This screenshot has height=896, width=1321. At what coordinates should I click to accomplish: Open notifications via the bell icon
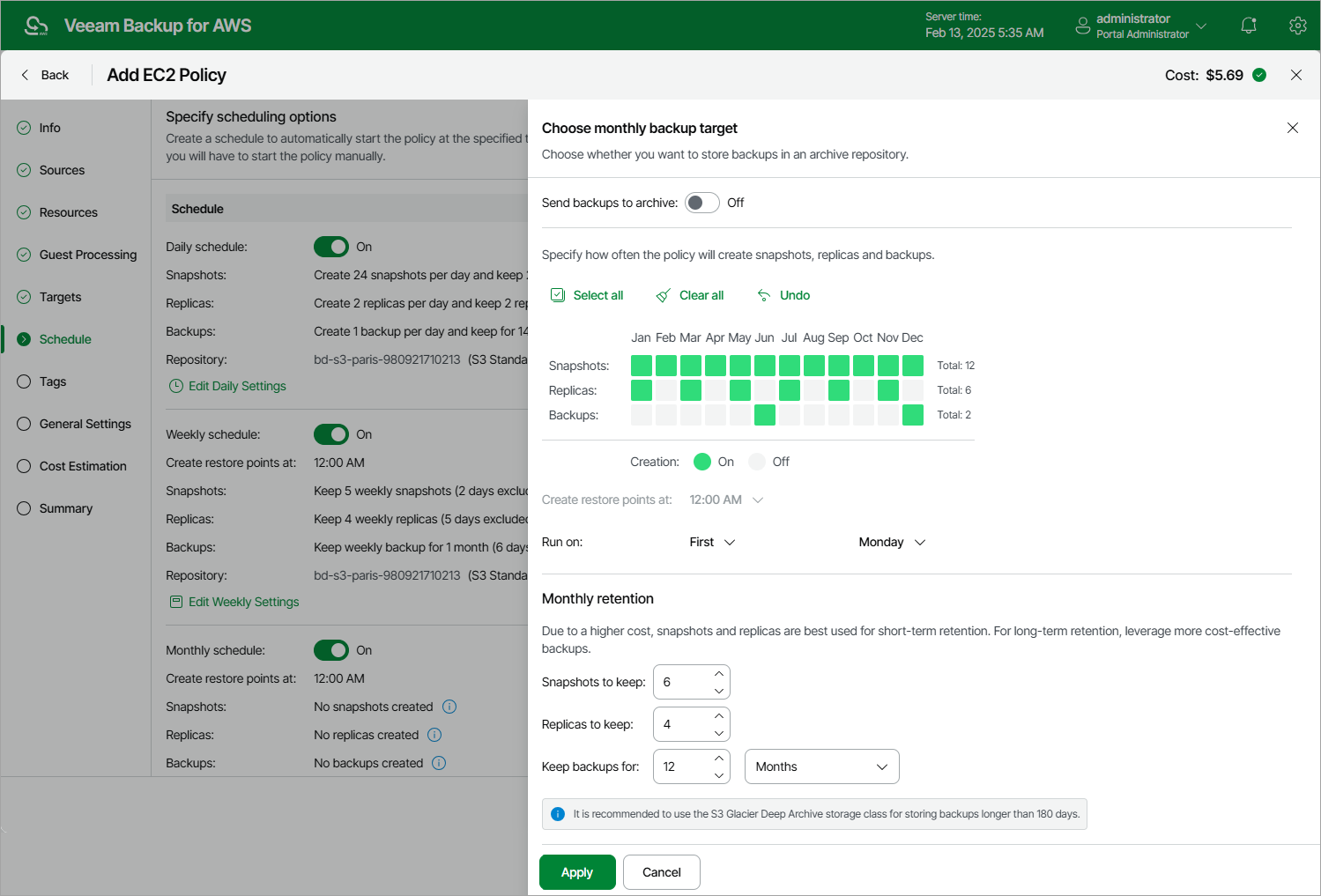(1249, 26)
